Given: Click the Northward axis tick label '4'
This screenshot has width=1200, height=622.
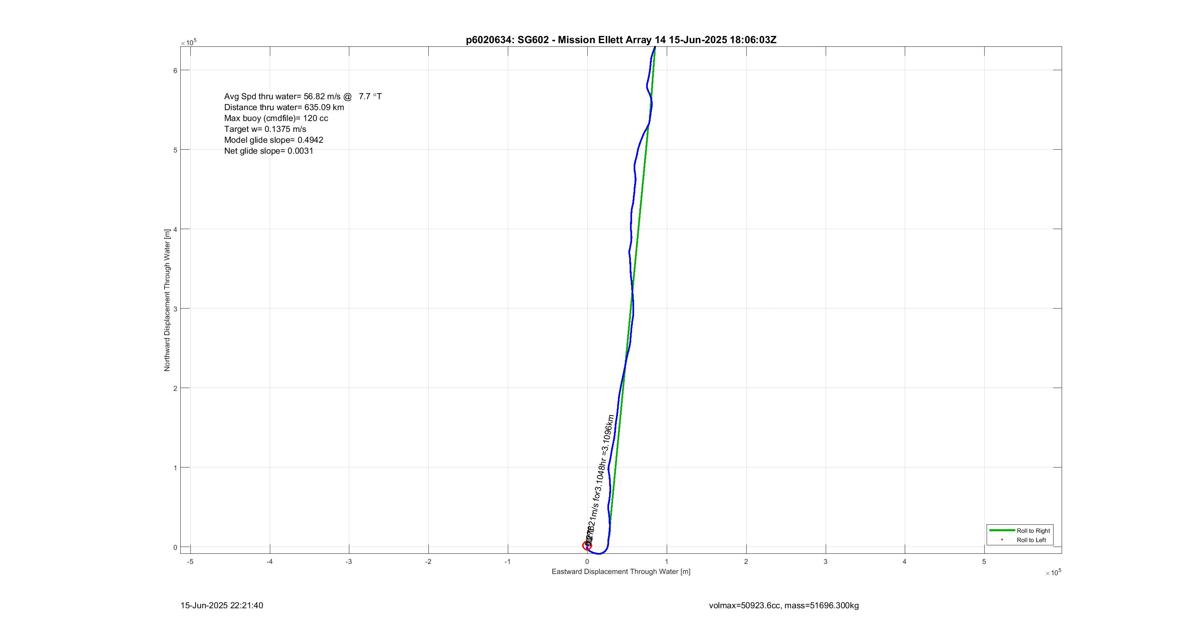Looking at the screenshot, I should click(x=175, y=229).
